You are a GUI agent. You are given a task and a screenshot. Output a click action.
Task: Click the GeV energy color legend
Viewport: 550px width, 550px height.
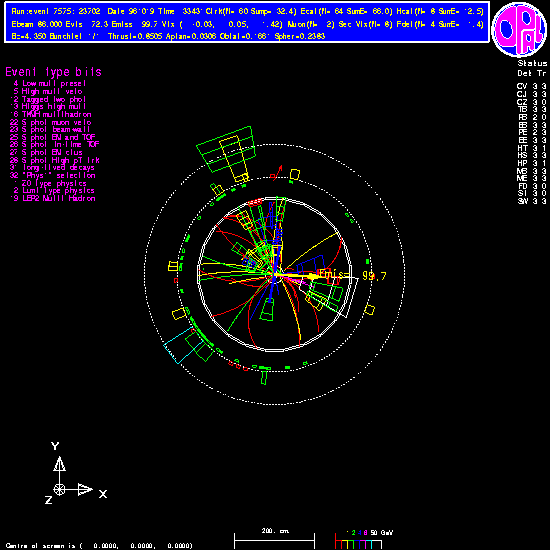[364, 539]
